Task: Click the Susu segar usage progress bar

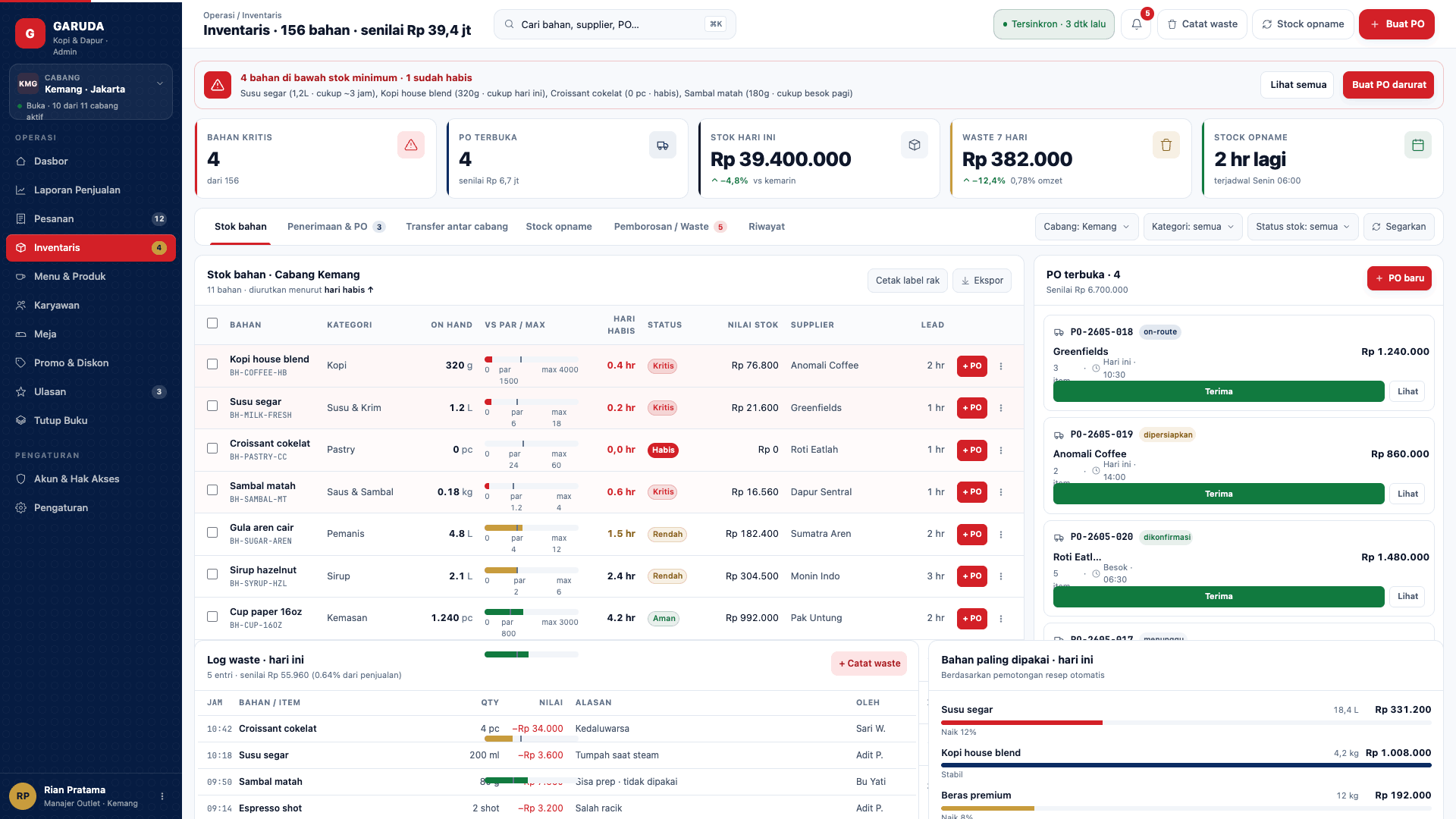Action: (1185, 723)
